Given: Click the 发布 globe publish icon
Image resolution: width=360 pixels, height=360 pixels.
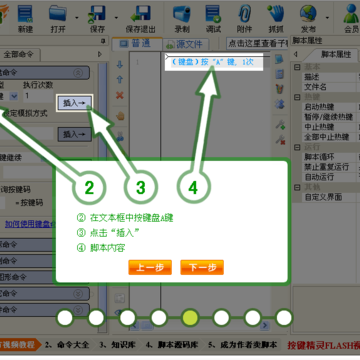Looking at the screenshot, I should click(x=308, y=14).
